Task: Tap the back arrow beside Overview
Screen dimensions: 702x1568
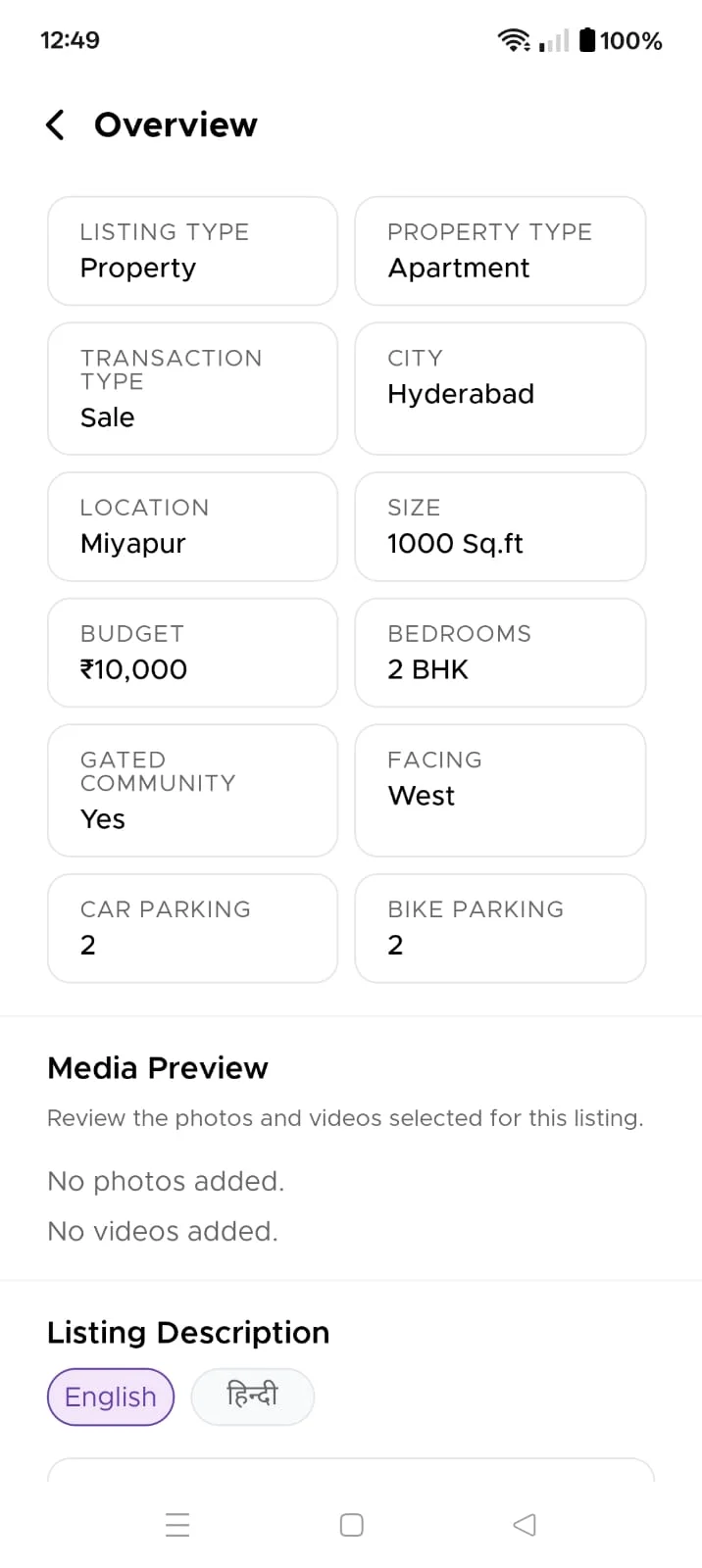Action: click(x=56, y=125)
